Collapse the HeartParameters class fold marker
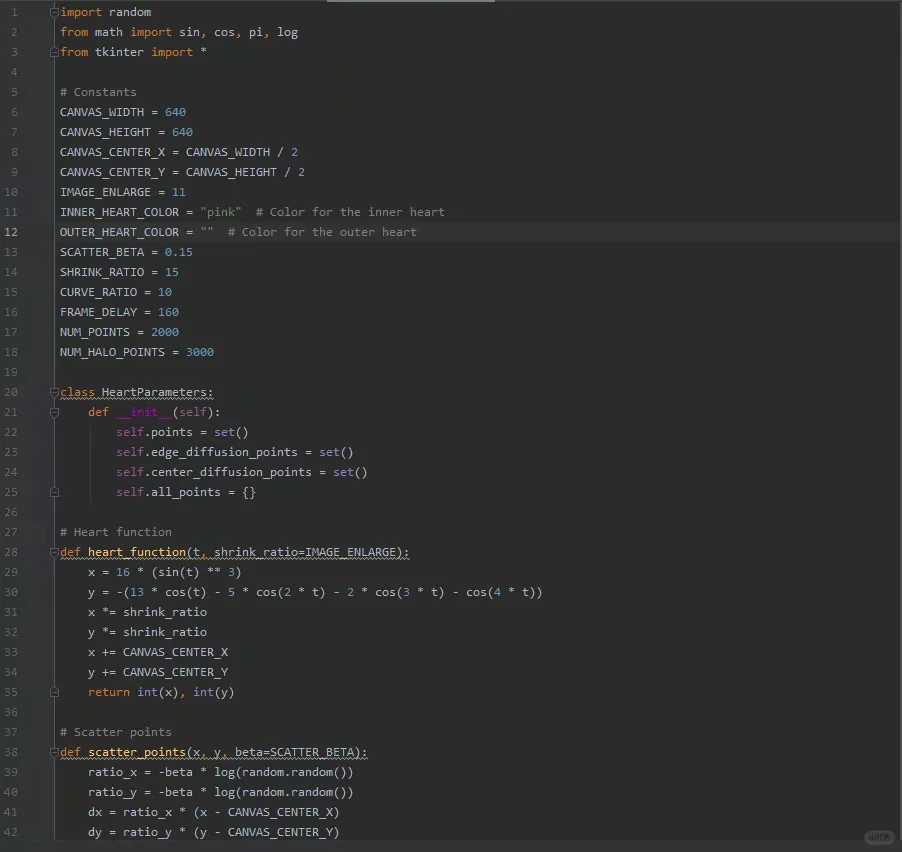Image resolution: width=902 pixels, height=852 pixels. coord(54,392)
